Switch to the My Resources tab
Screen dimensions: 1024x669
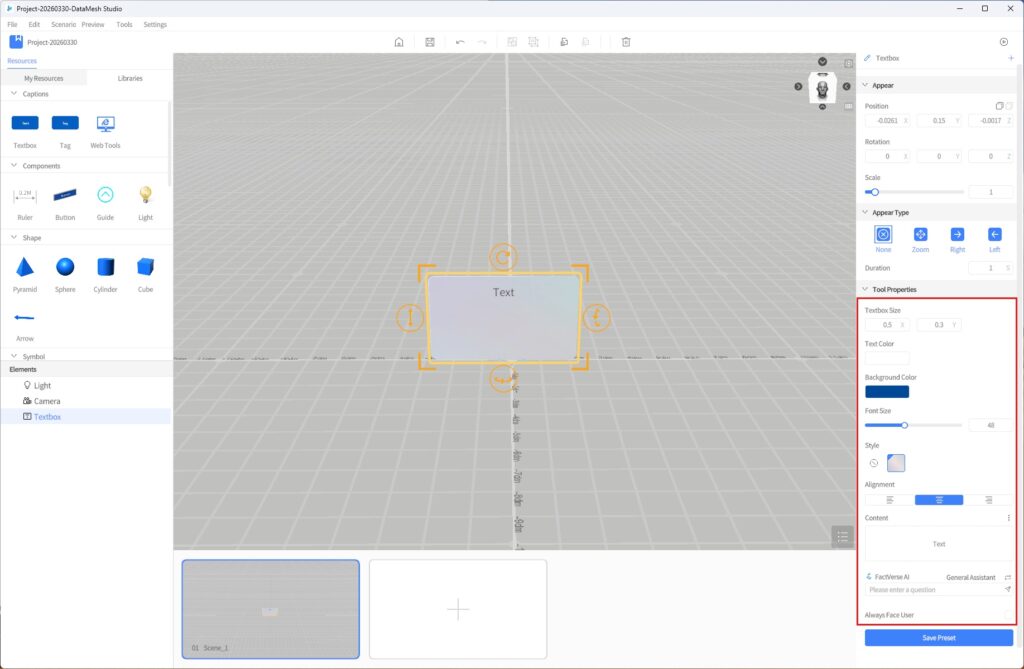[43, 78]
